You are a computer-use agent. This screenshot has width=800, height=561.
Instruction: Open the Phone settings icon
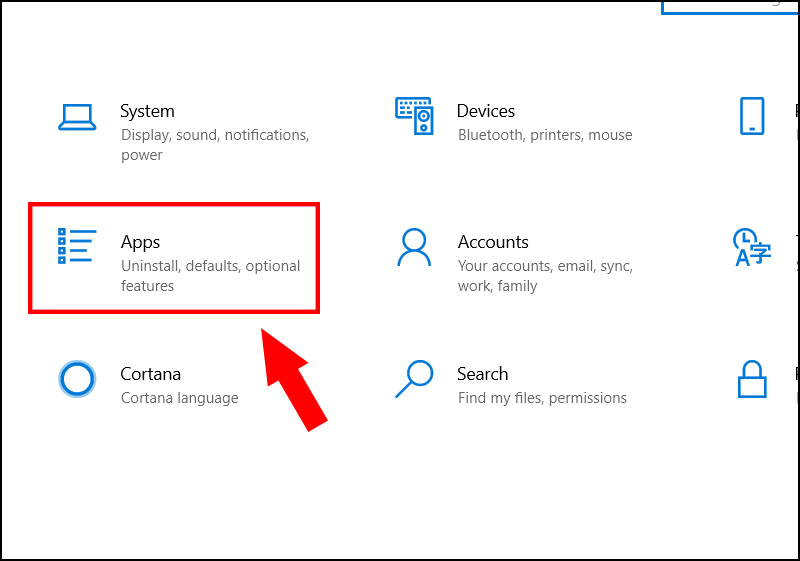tap(752, 116)
